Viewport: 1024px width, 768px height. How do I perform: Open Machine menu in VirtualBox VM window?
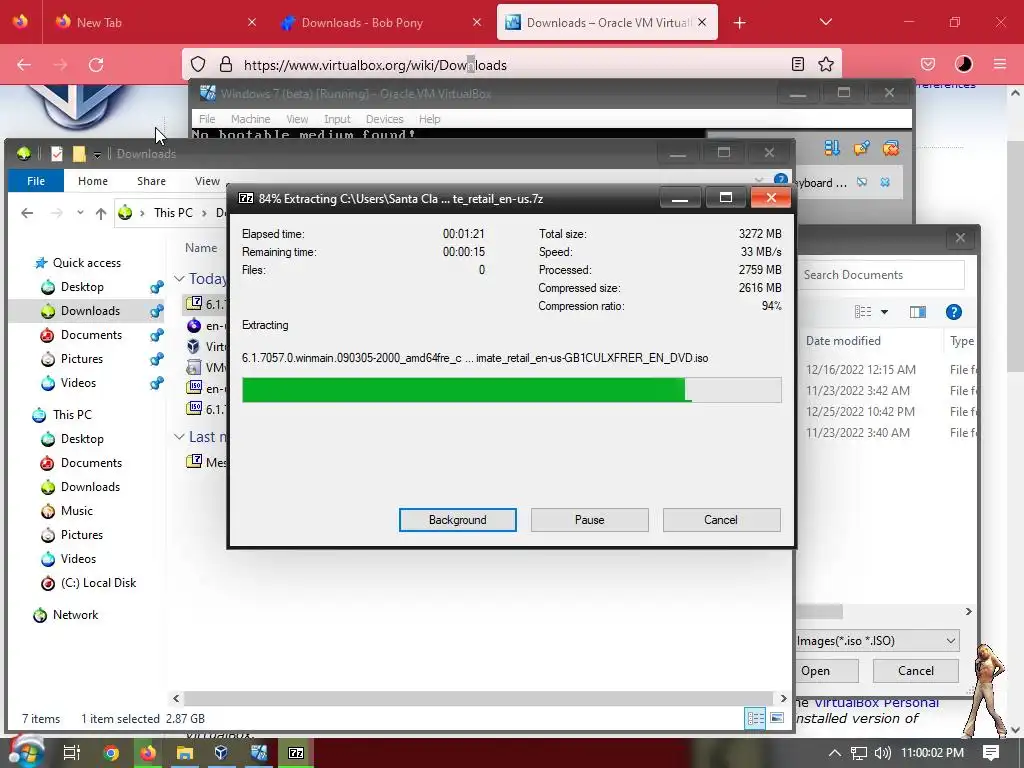250,119
